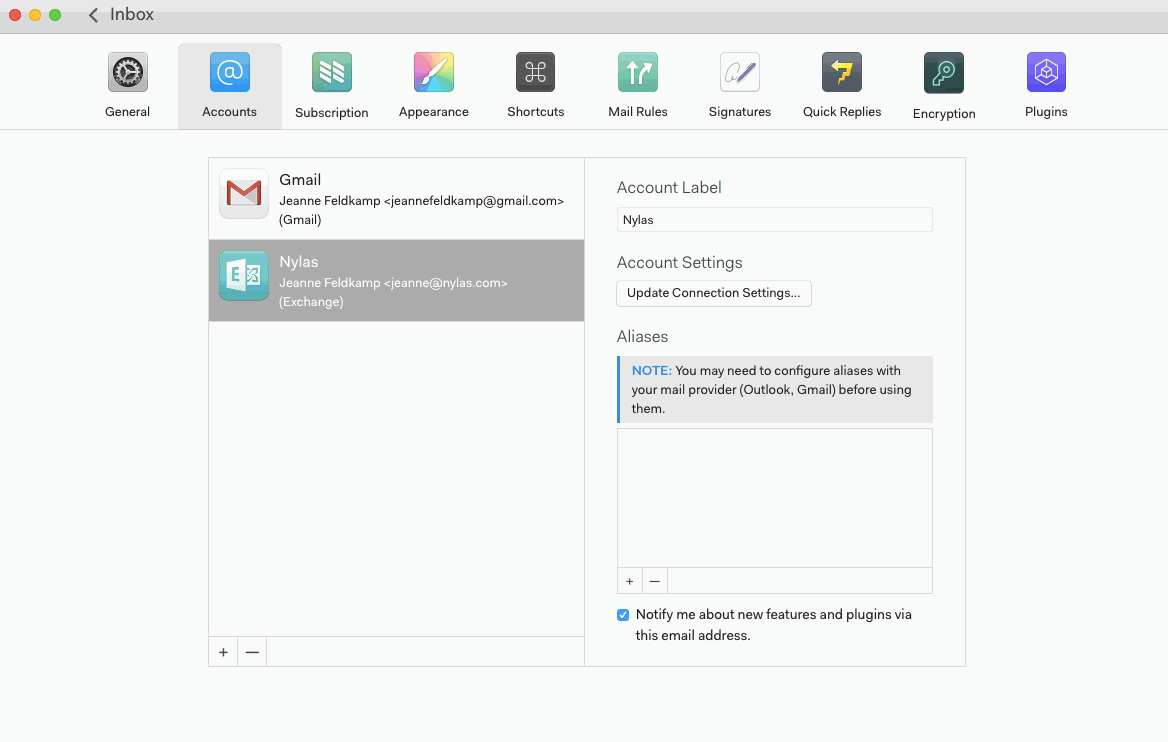The width and height of the screenshot is (1168, 742).
Task: Click the Account Label input field
Action: click(774, 220)
